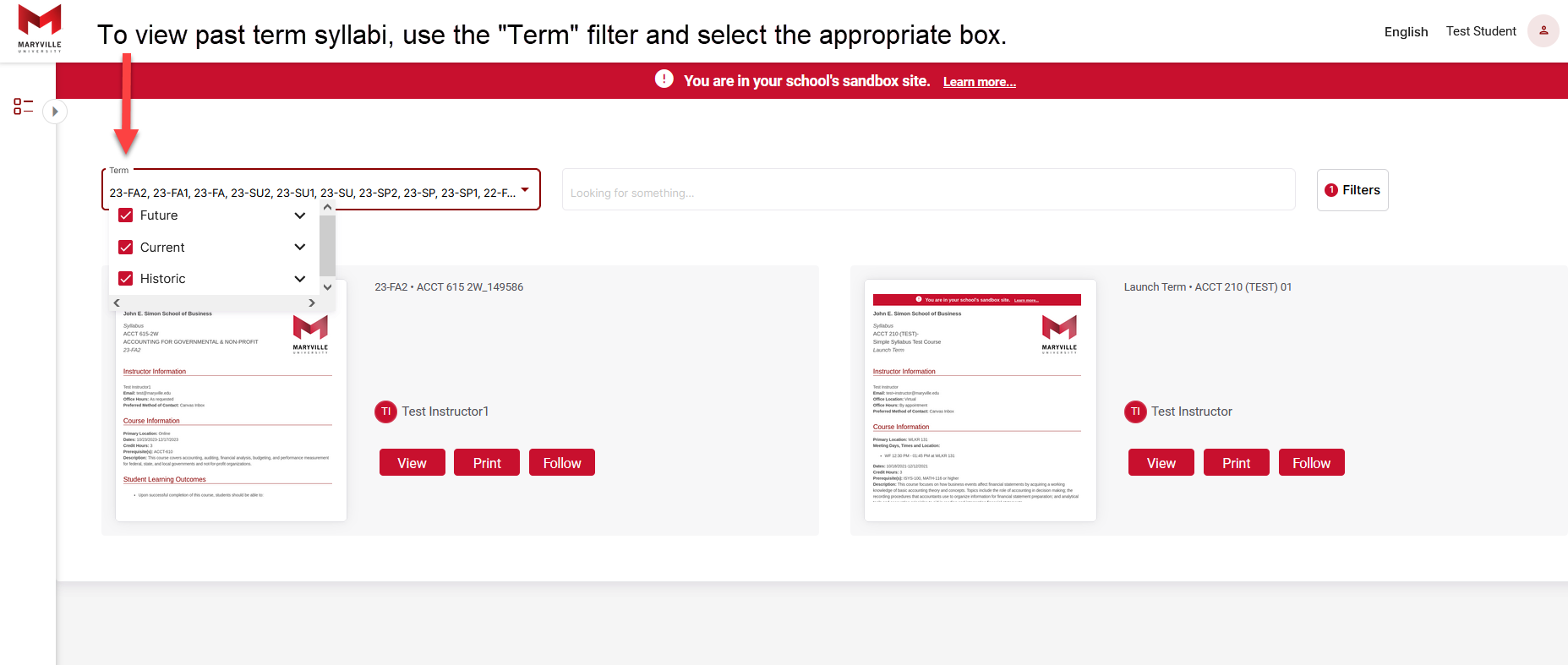Image resolution: width=1568 pixels, height=665 pixels.
Task: Uncheck the Future term checkbox
Action: (126, 215)
